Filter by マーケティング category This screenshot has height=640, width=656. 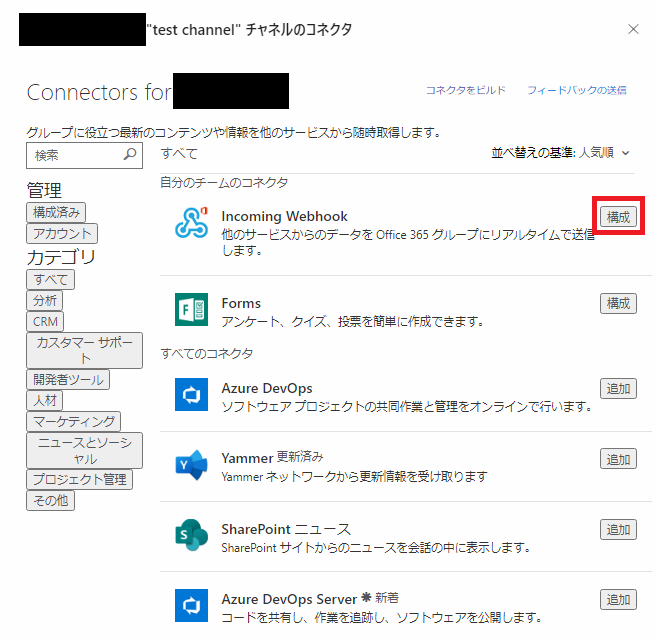click(74, 421)
